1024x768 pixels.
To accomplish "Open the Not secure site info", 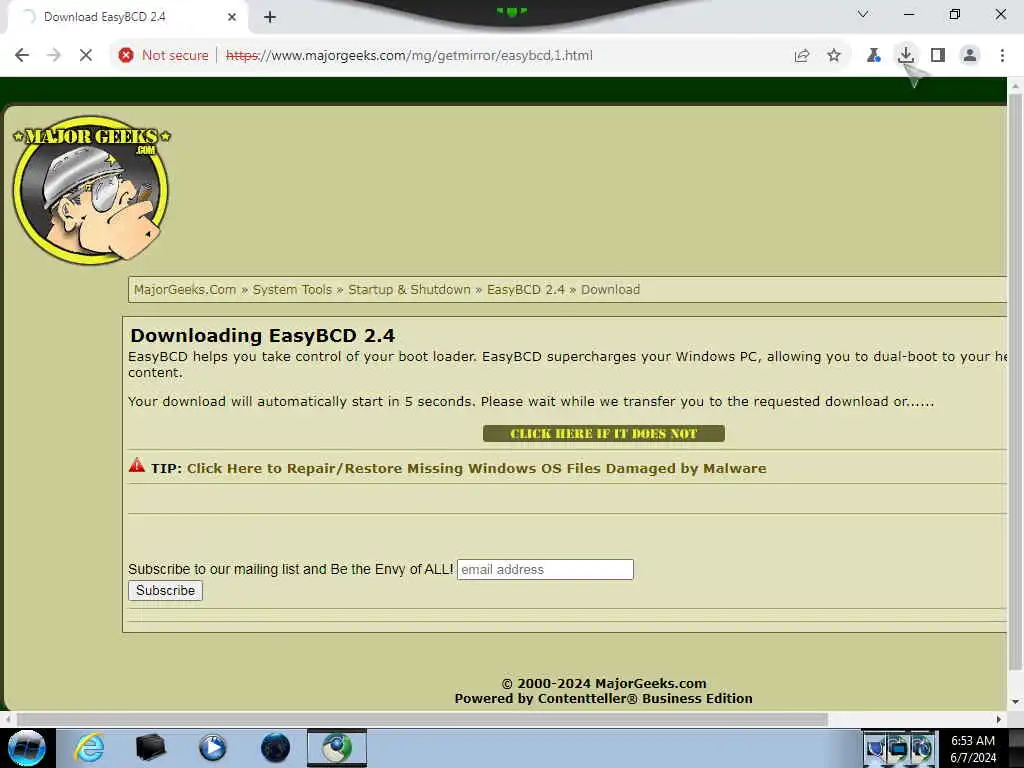I will [164, 56].
